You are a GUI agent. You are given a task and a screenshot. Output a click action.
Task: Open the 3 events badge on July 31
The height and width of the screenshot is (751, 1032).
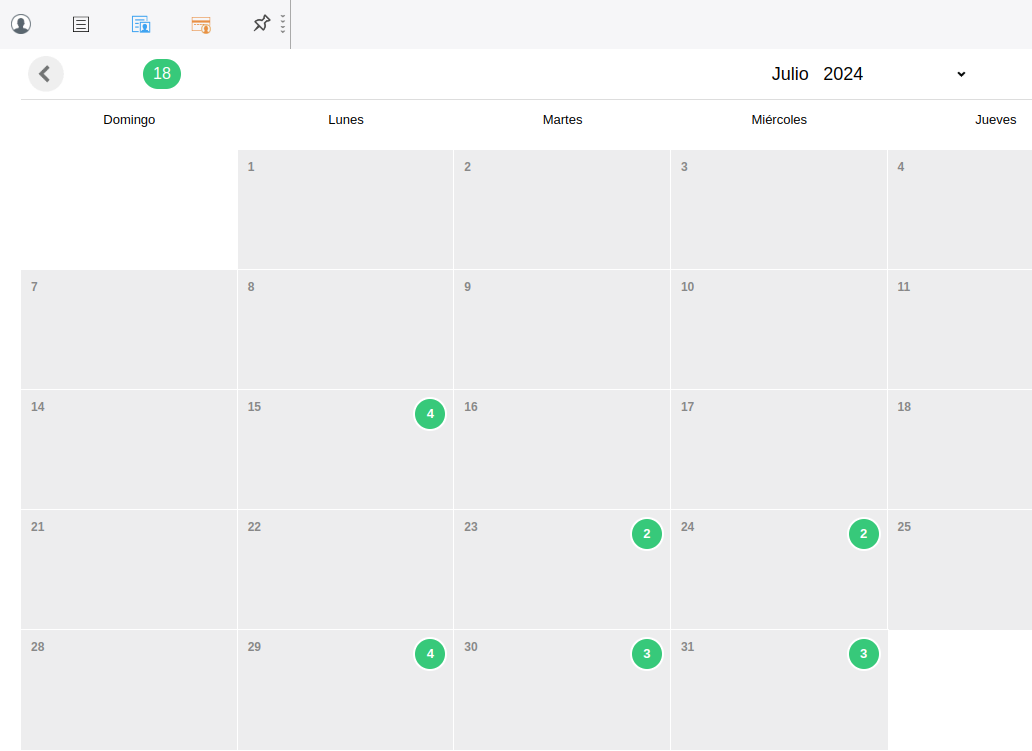click(864, 654)
